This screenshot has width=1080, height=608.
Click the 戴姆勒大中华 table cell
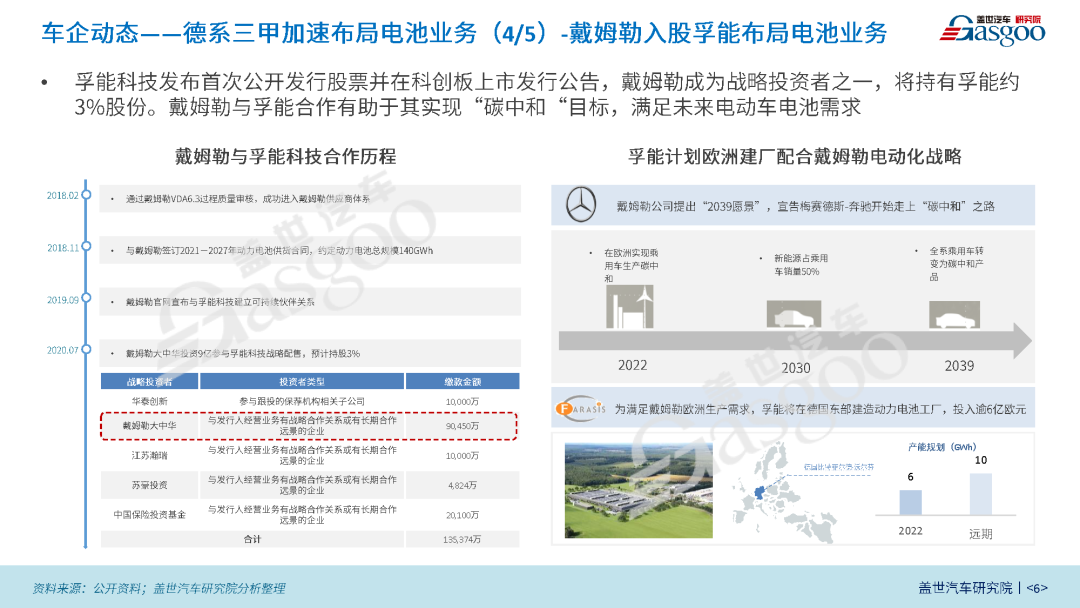tap(149, 426)
